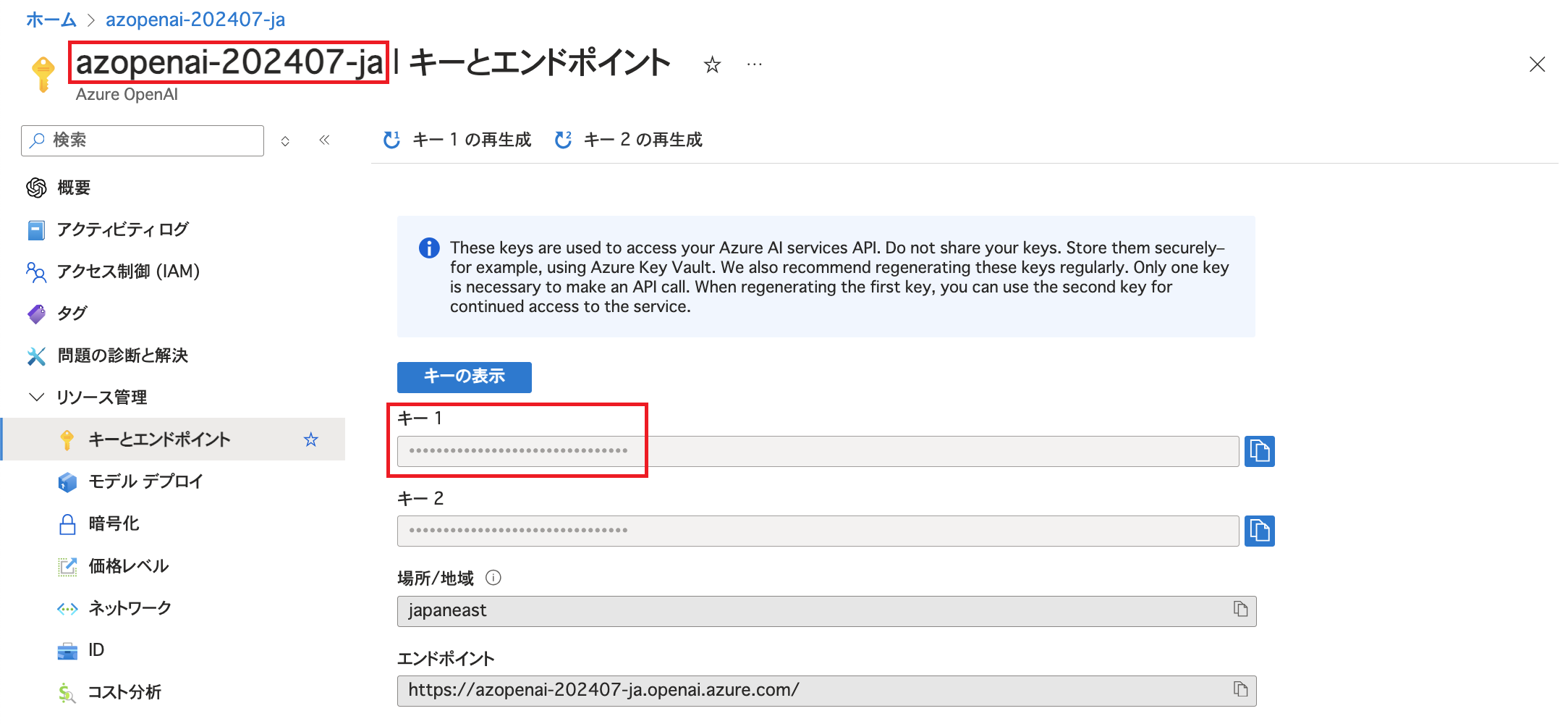The width and height of the screenshot is (1568, 724).
Task: Copy the endpoint URL value
Action: (x=1240, y=689)
